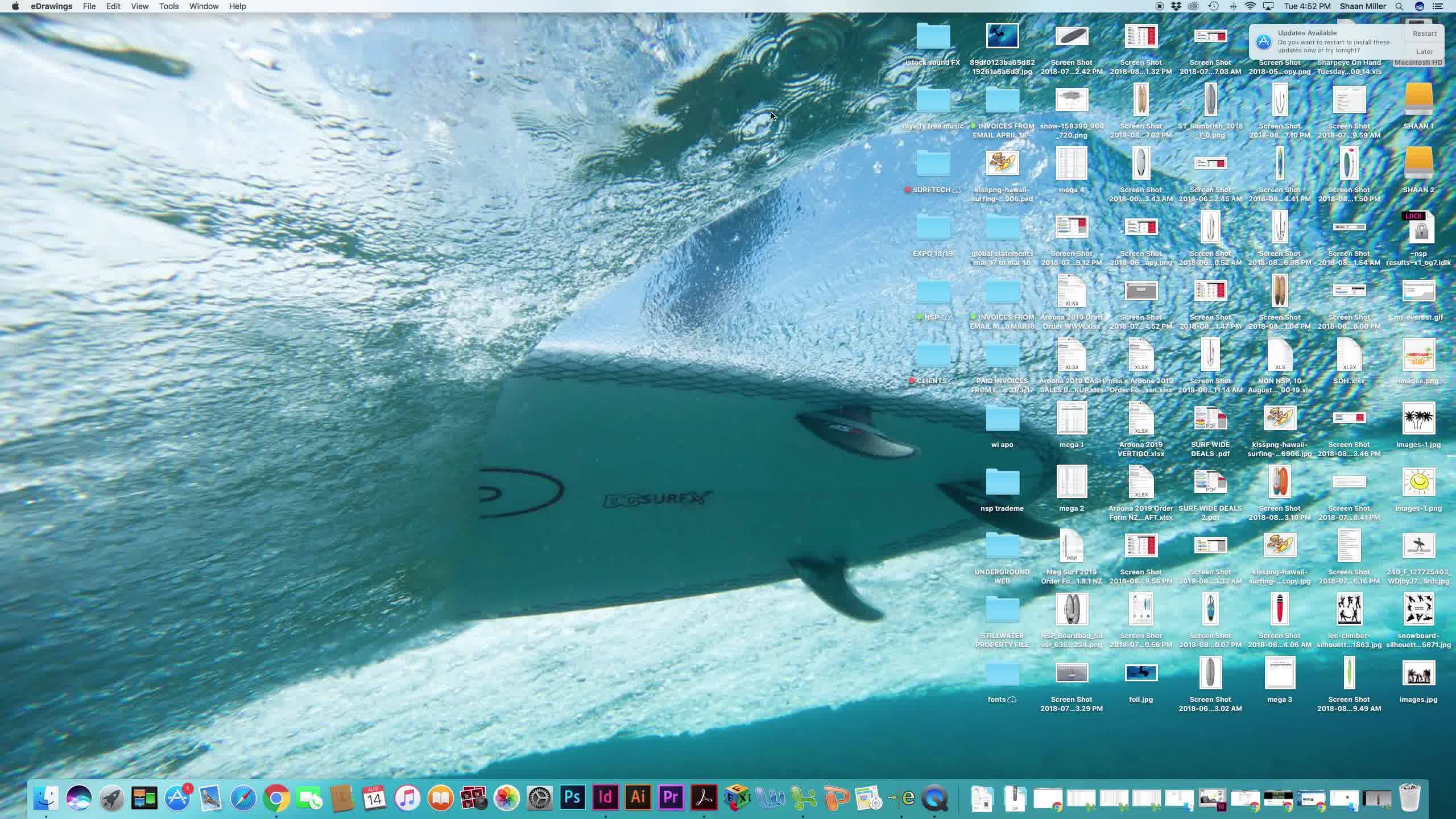Launch InDesign from the Dock
1456x819 pixels.
coord(605,798)
